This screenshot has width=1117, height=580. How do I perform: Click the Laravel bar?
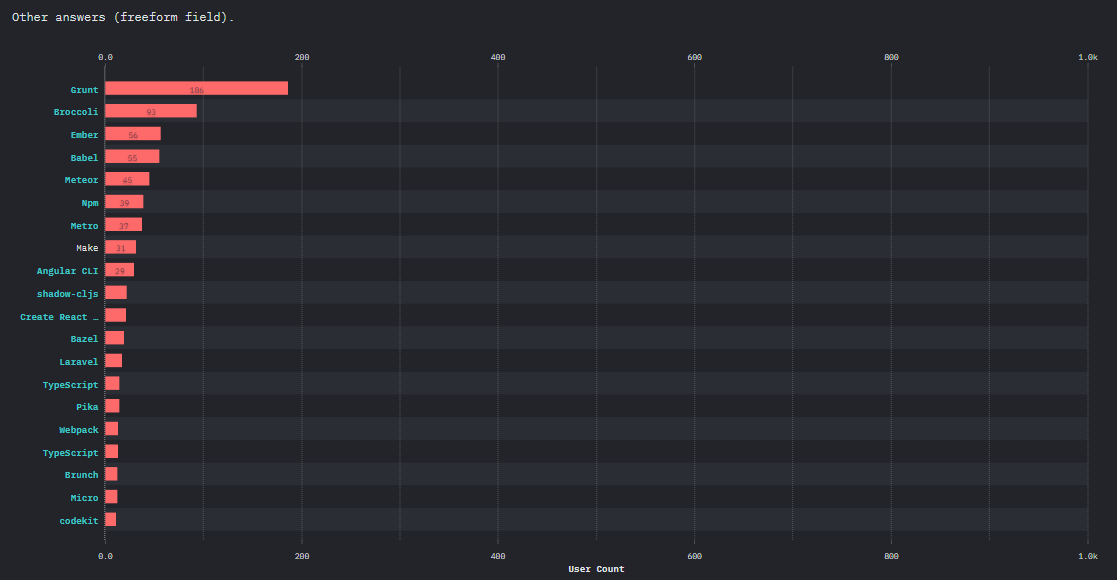(x=114, y=361)
